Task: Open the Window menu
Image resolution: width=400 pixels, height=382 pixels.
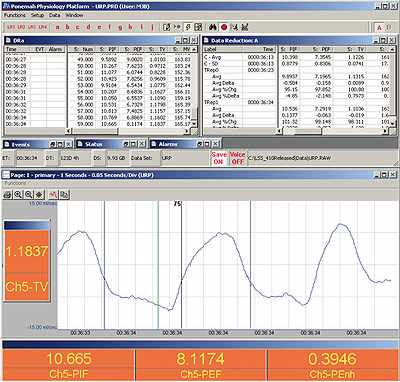Action: [x=74, y=15]
